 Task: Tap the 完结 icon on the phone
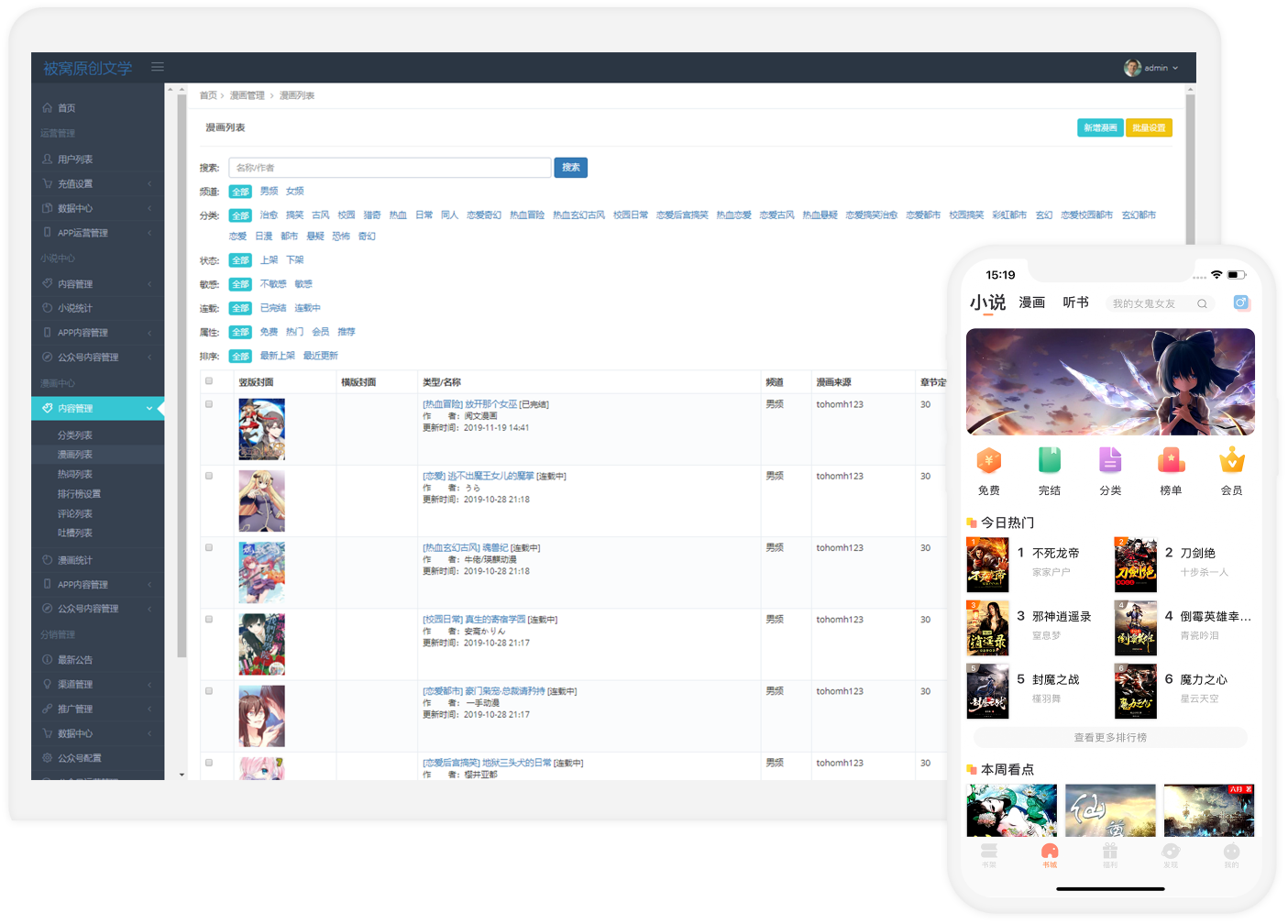(x=1049, y=460)
